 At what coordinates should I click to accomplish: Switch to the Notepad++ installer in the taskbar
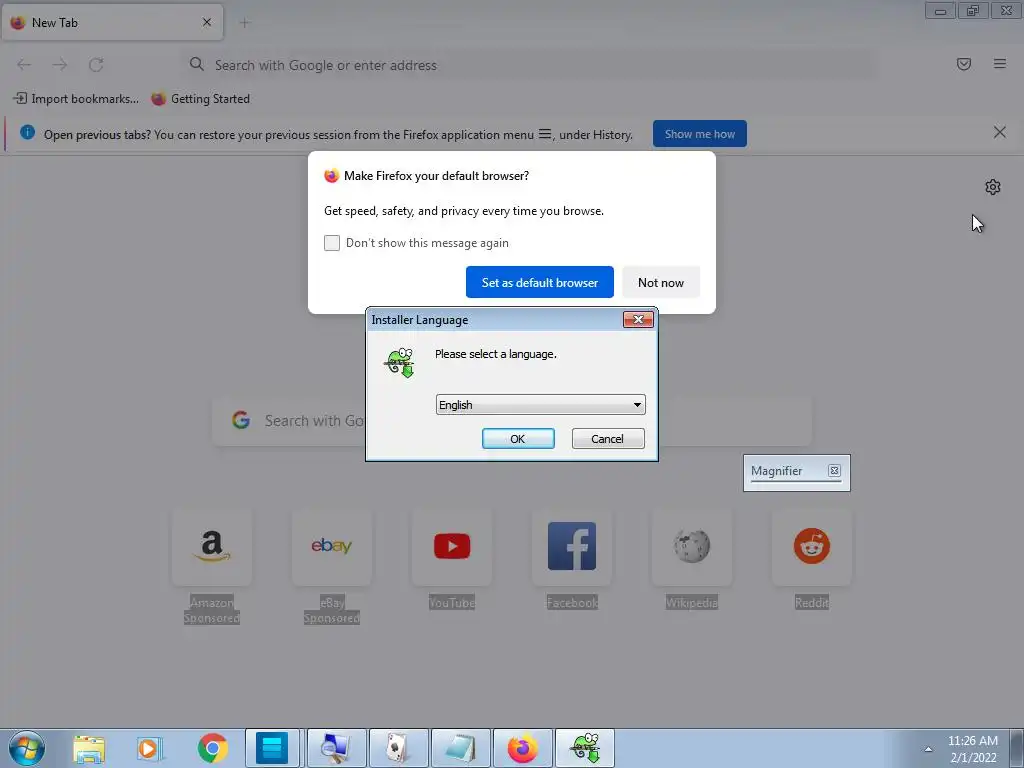(584, 748)
